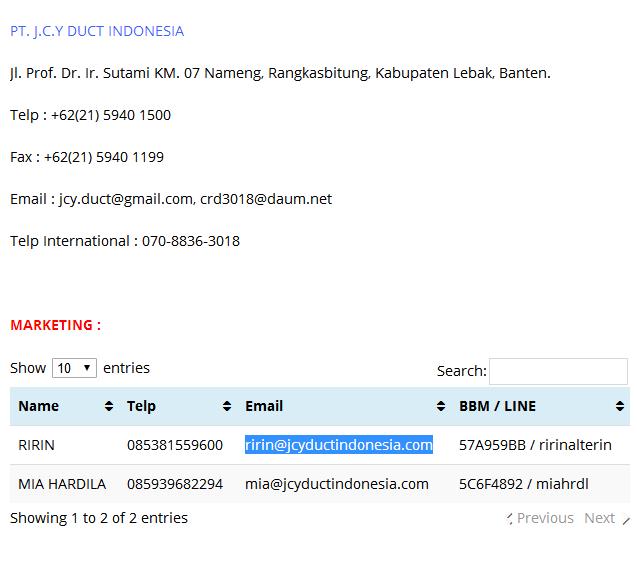Click the red MARKETING heading
637x570 pixels.
[55, 325]
